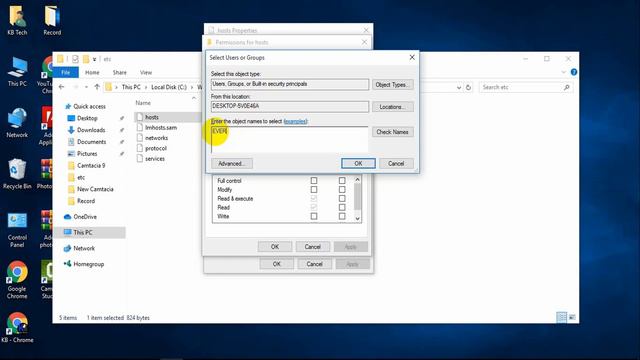Screen dimensions: 640x360
Task: Click Cancel in Select Users or Groups
Action: (x=396, y=163)
